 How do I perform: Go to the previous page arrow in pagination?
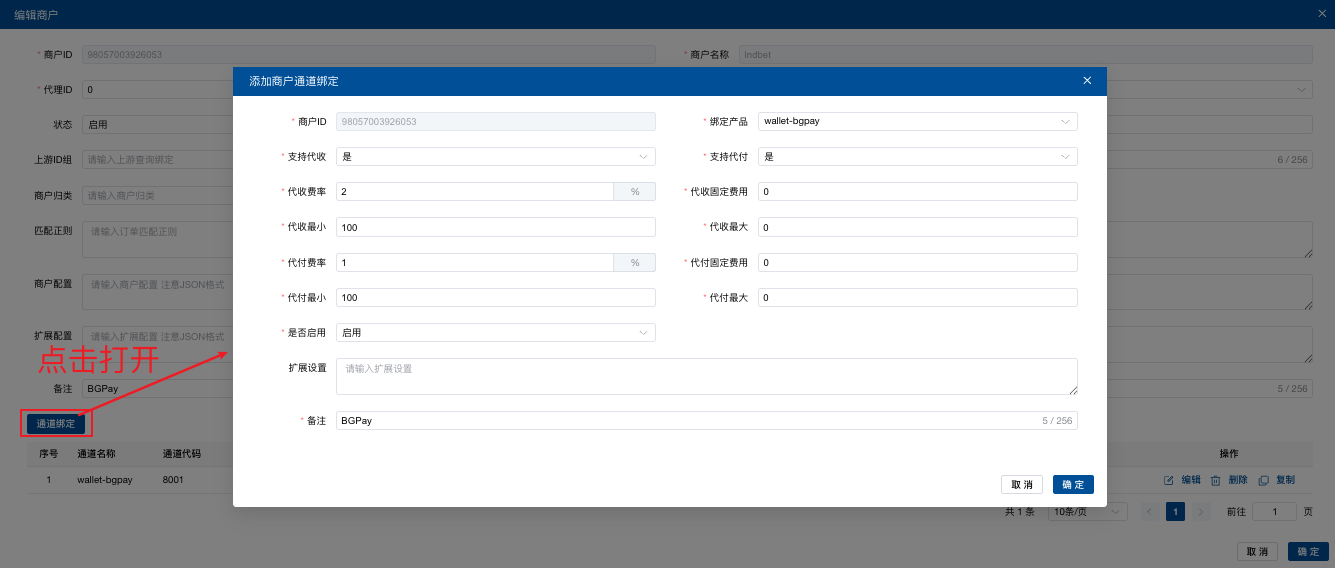(x=1150, y=511)
